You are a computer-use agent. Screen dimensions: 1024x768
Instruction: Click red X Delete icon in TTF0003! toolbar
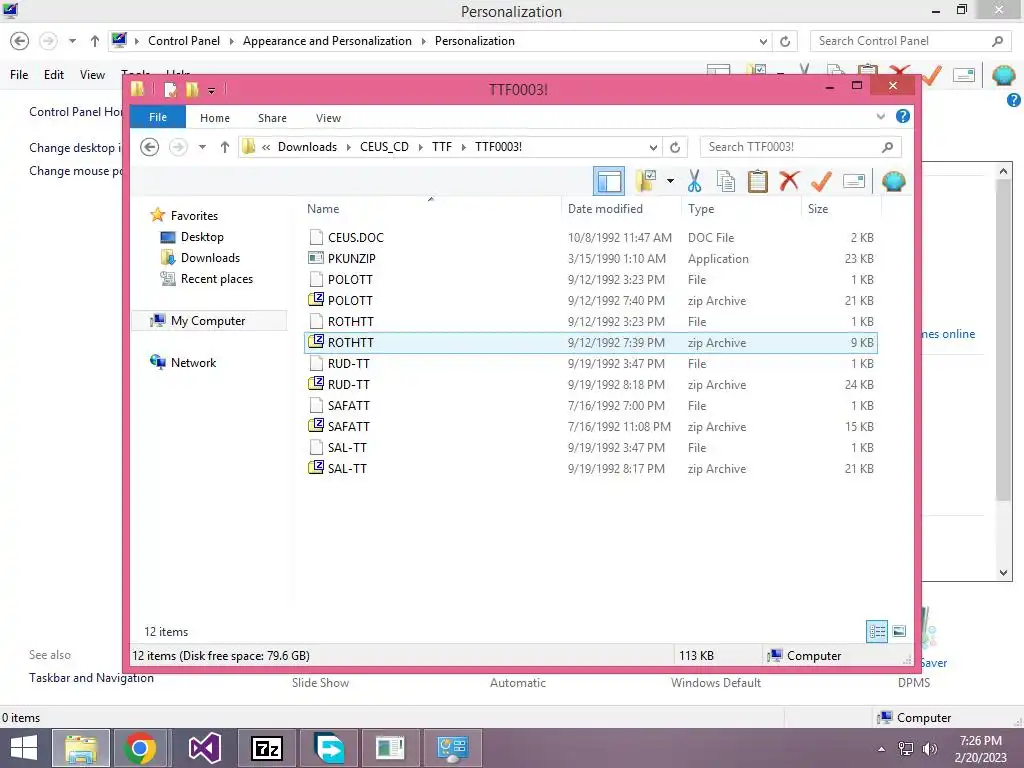pos(789,181)
